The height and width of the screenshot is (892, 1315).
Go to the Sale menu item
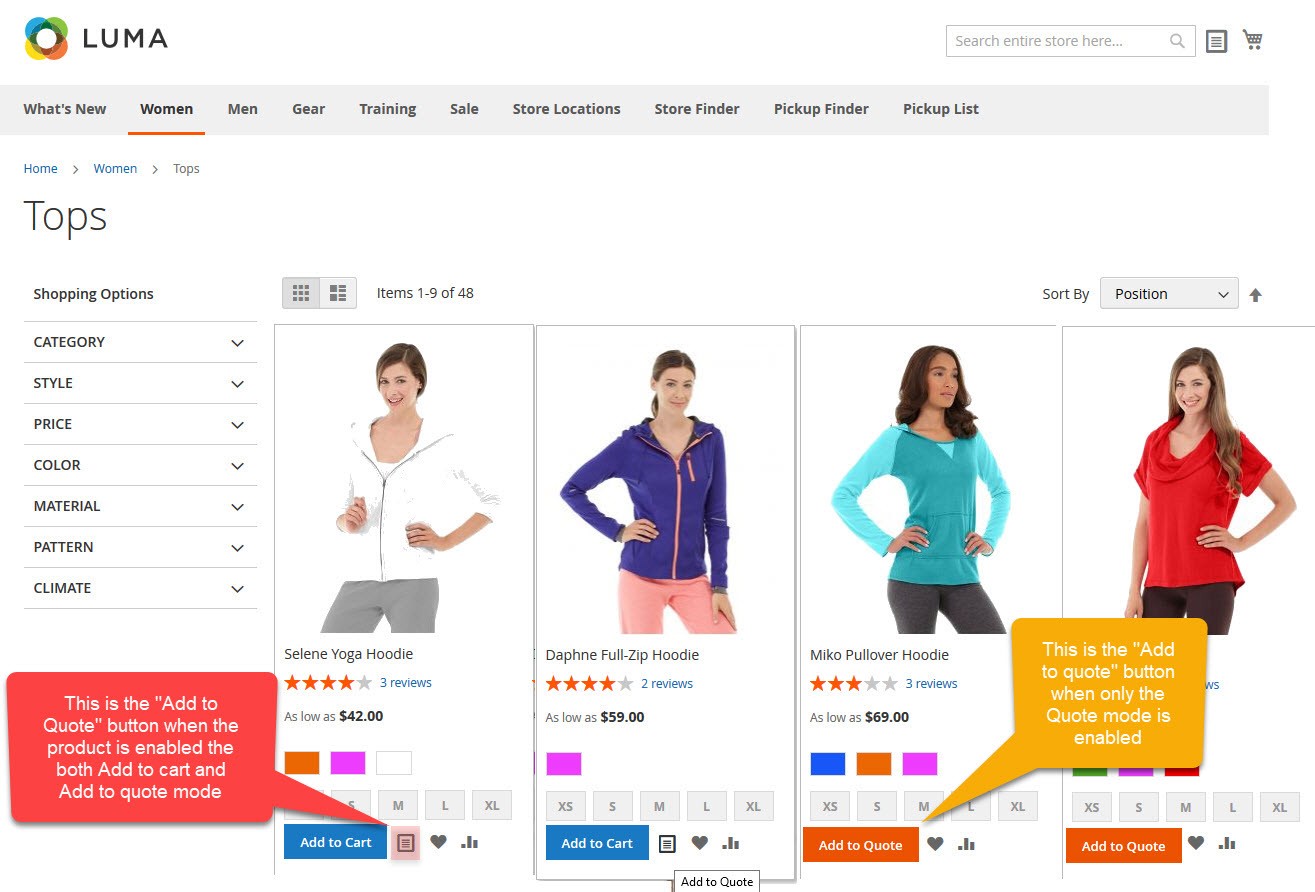point(464,109)
